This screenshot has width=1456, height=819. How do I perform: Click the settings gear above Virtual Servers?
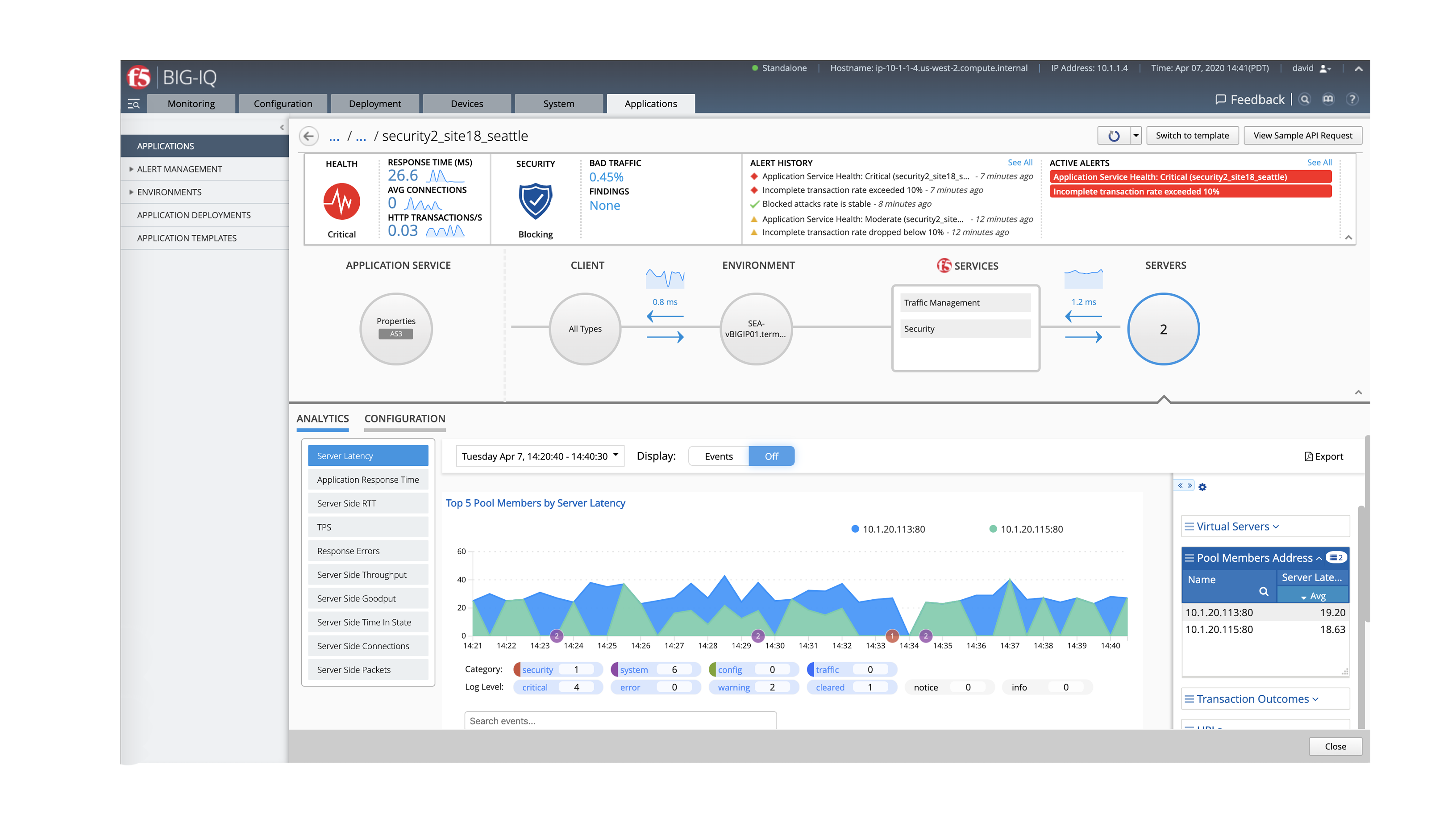[1202, 487]
